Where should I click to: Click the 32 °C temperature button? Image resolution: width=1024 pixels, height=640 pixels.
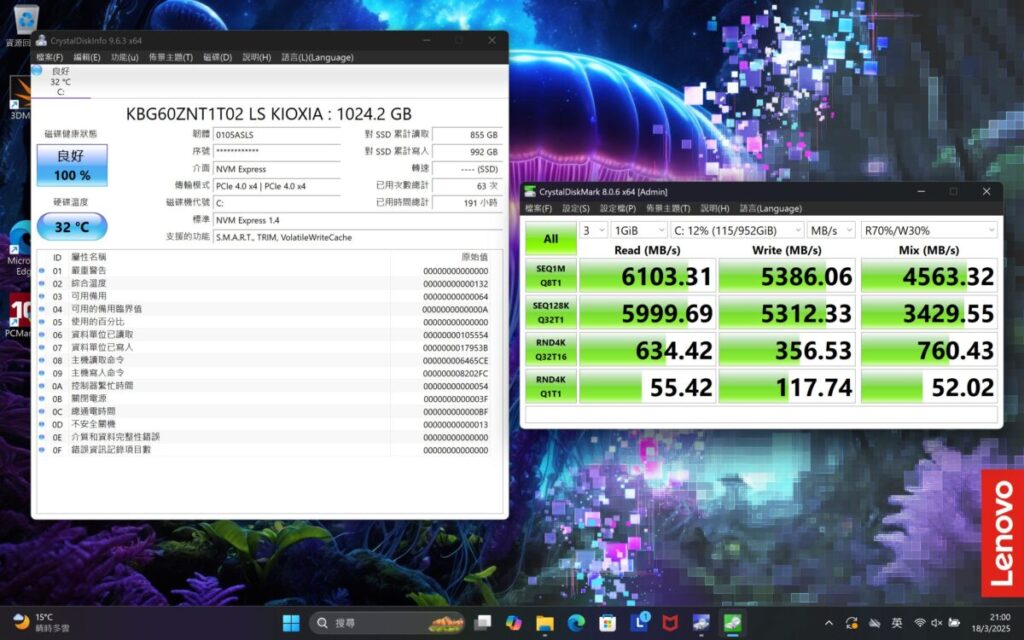pos(72,227)
